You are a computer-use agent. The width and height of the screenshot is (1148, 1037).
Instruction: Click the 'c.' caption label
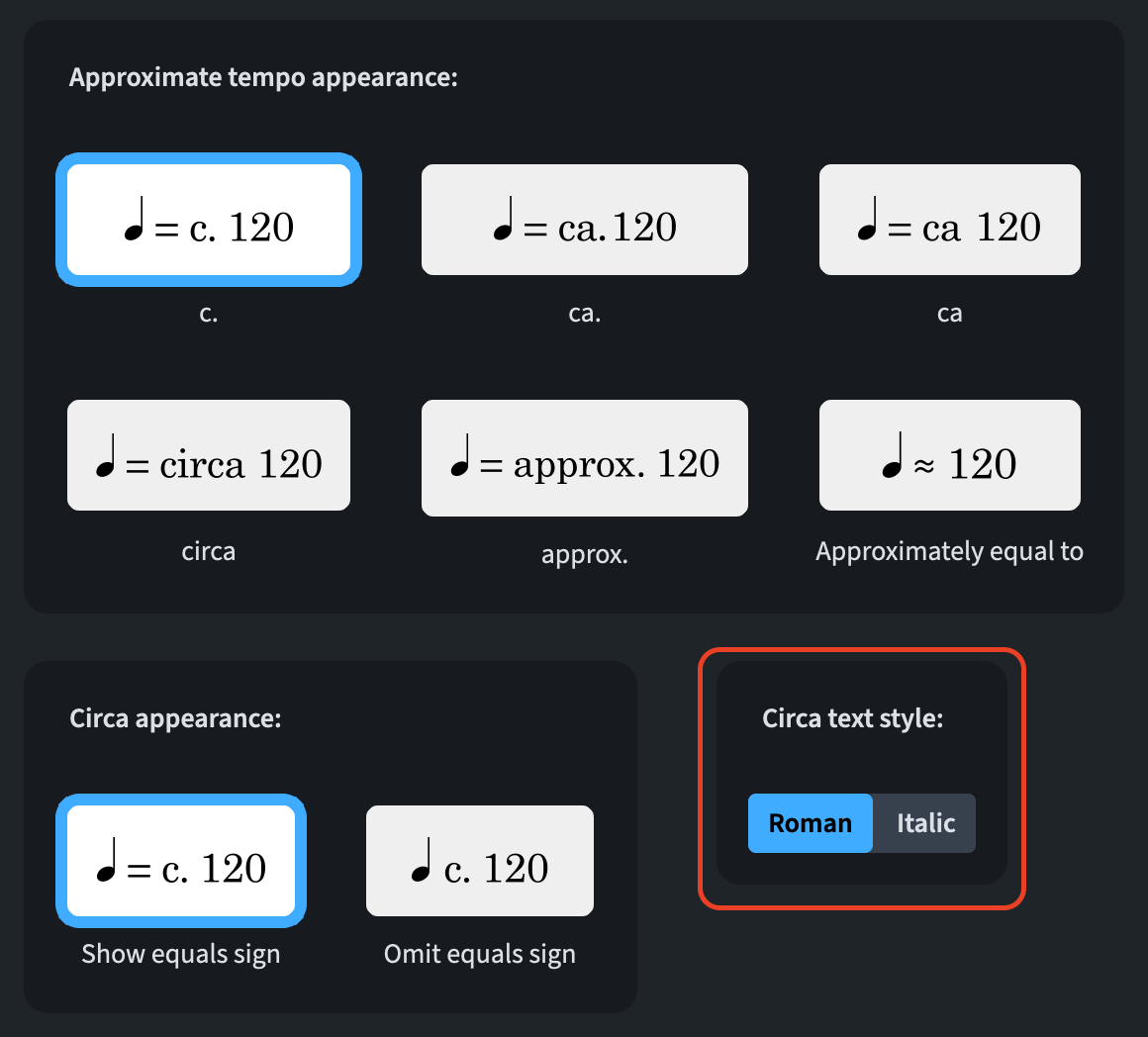tap(209, 314)
